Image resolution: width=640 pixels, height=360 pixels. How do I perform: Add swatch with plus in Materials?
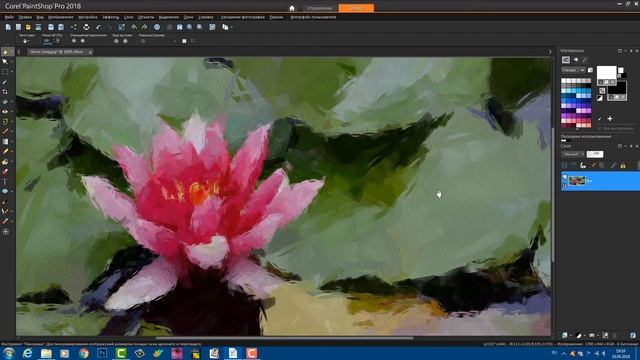[x=610, y=119]
